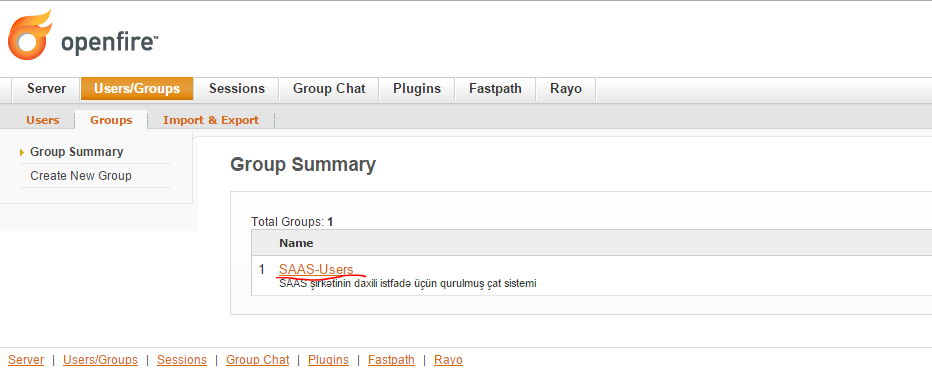This screenshot has width=932, height=383.
Task: Click footer Rayo link
Action: pos(448,360)
